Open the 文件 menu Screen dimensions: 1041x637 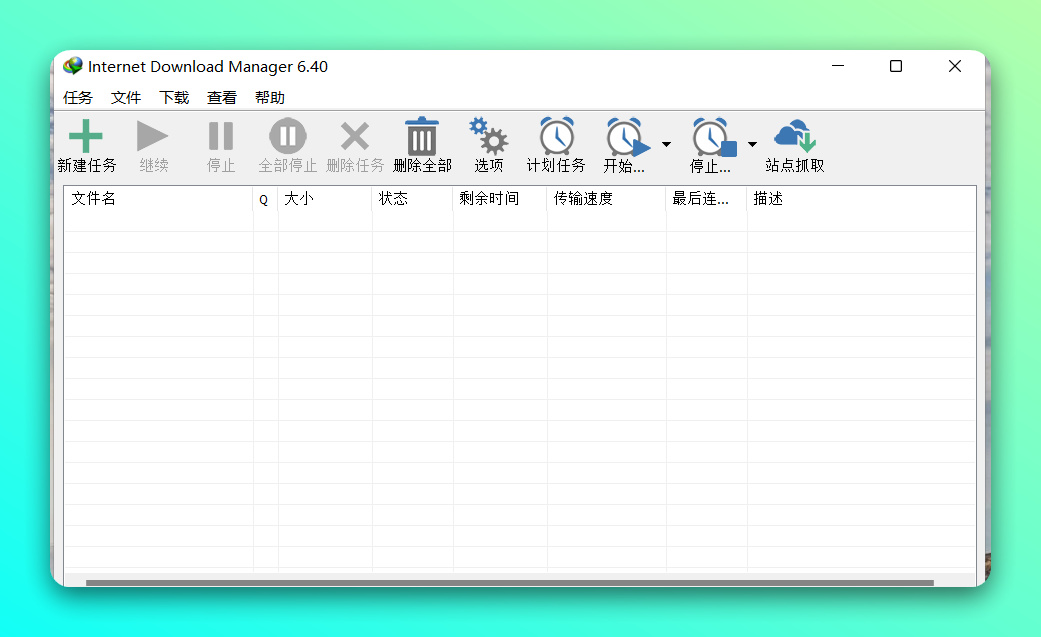pyautogui.click(x=125, y=98)
